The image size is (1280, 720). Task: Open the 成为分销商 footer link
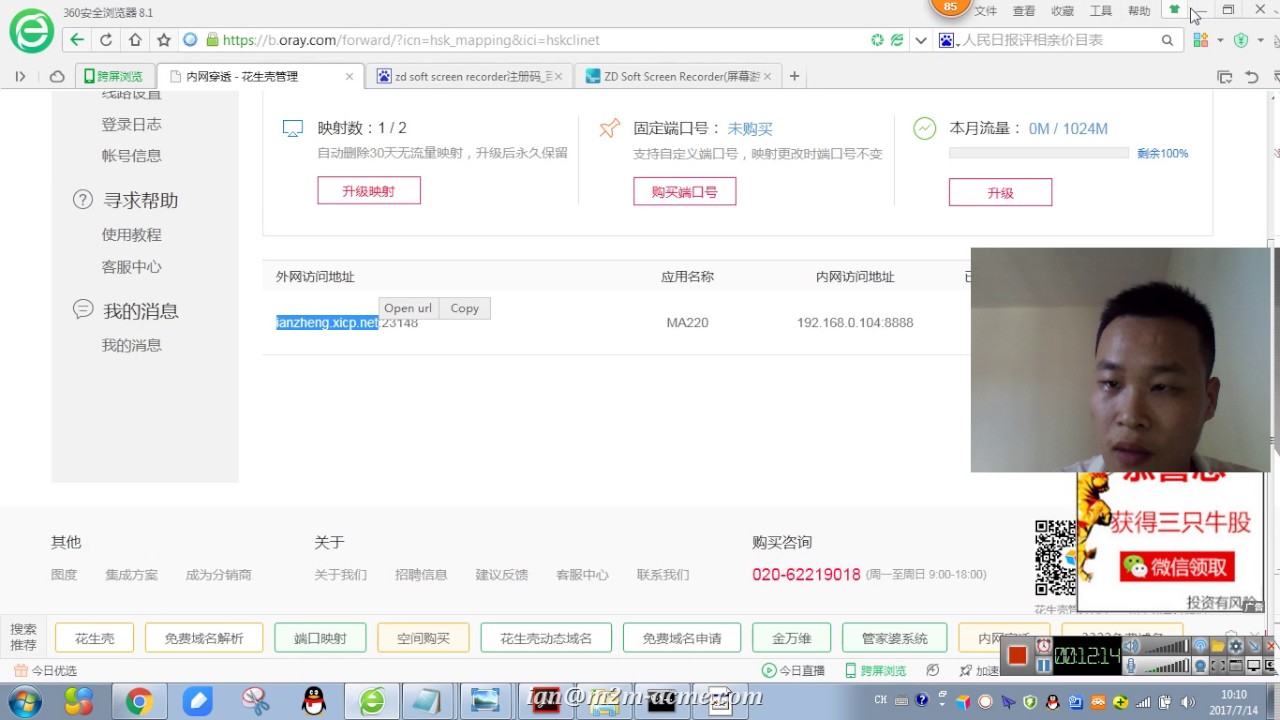(x=218, y=575)
